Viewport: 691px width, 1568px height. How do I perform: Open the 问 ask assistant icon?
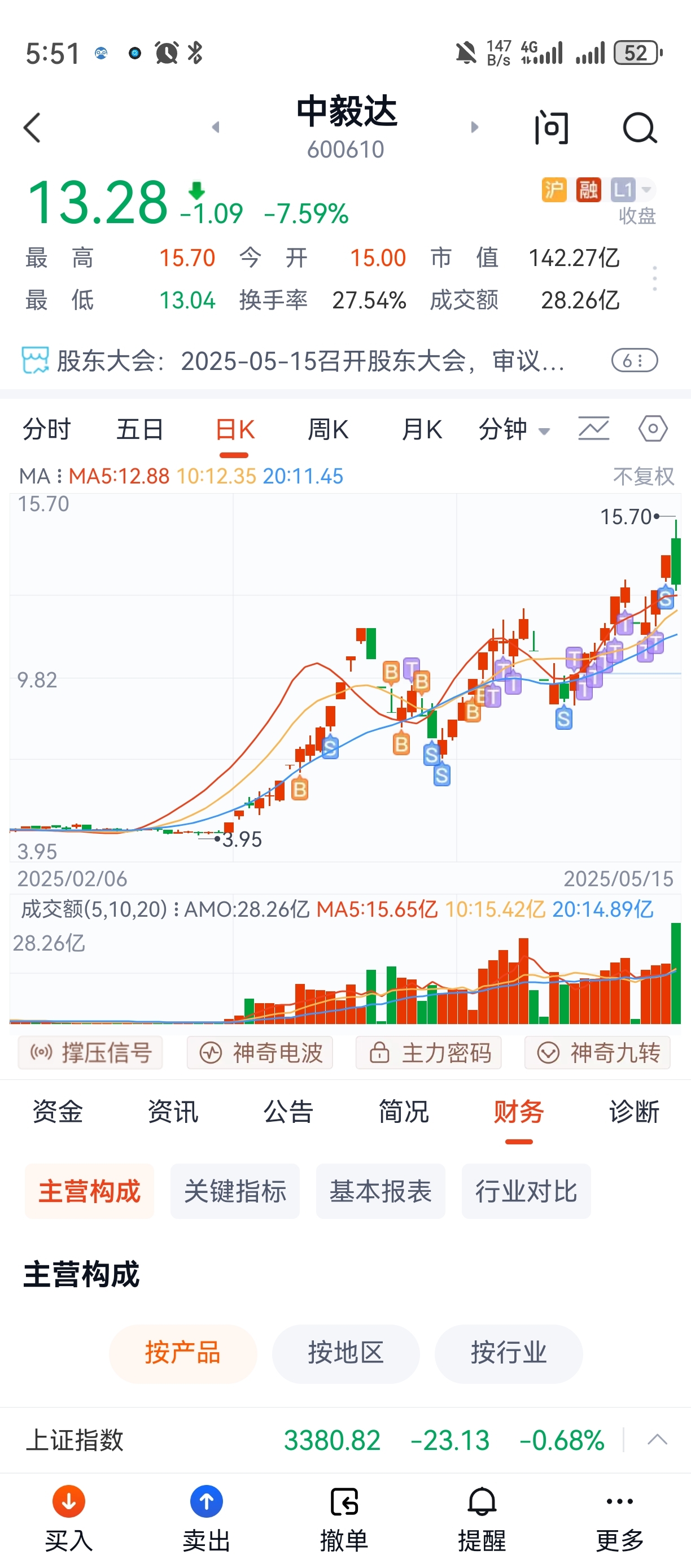552,128
